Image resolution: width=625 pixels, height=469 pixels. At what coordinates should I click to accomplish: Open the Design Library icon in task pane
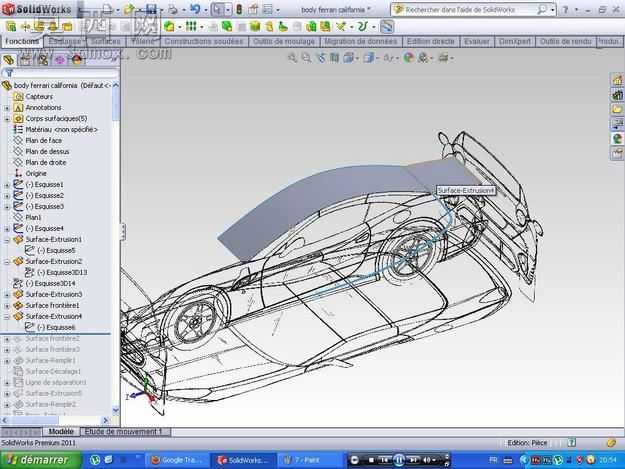tap(617, 95)
